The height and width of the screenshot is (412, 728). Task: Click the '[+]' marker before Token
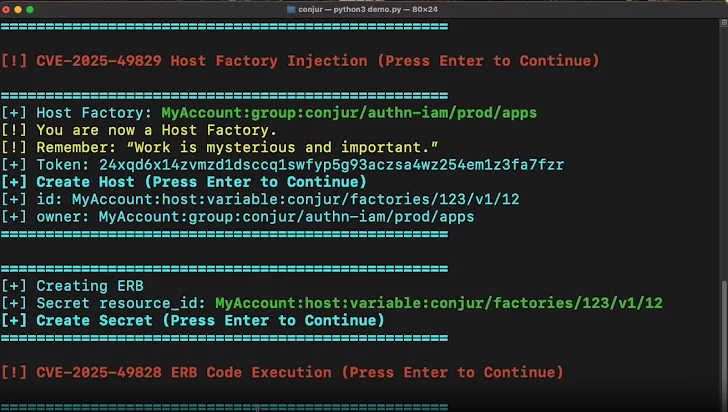tap(14, 165)
